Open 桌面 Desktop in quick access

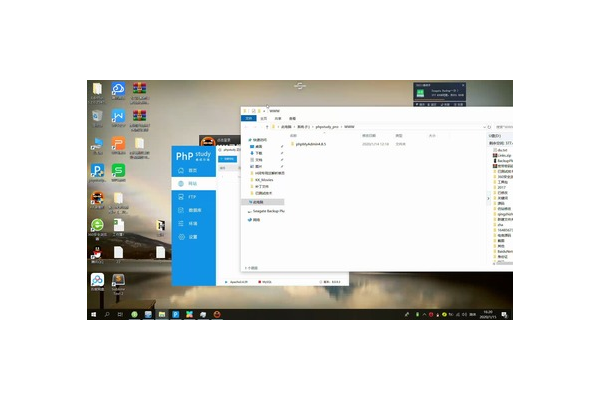point(256,147)
